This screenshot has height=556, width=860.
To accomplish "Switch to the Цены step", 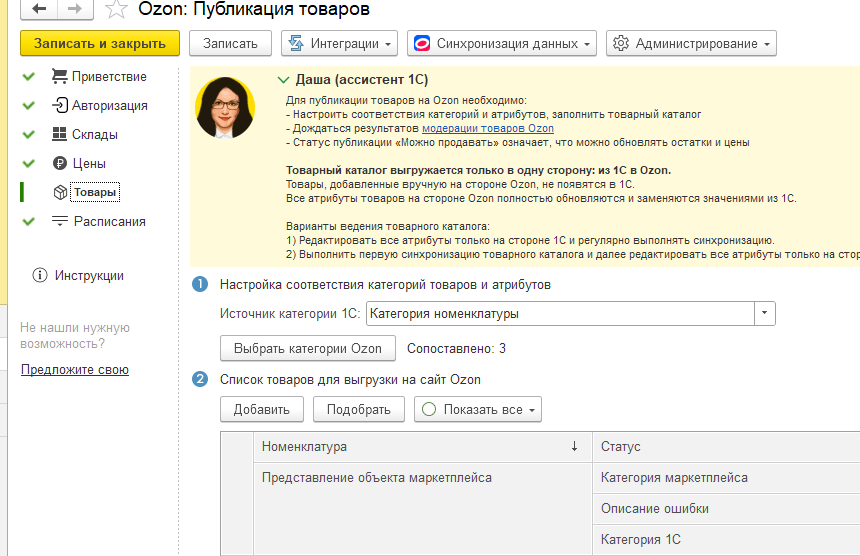I will (89, 163).
